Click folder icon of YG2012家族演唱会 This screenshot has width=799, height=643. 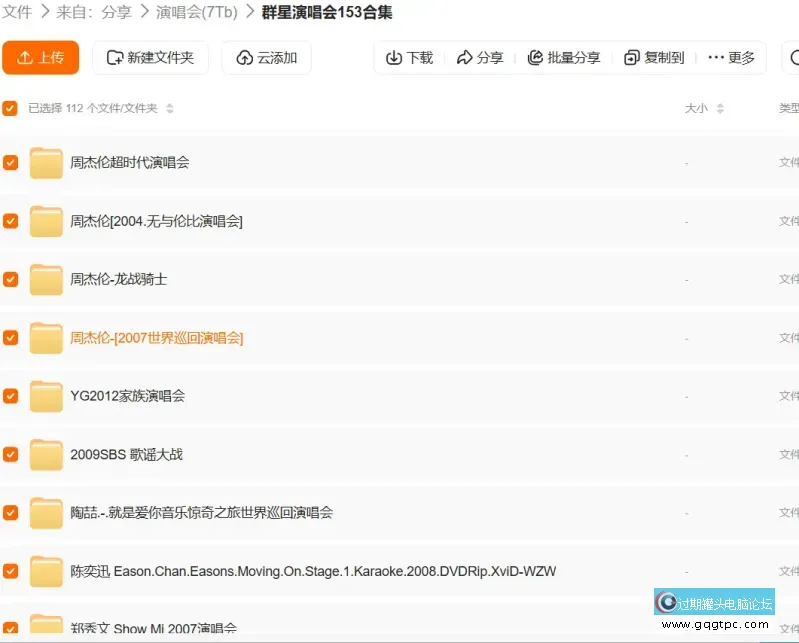pos(46,396)
